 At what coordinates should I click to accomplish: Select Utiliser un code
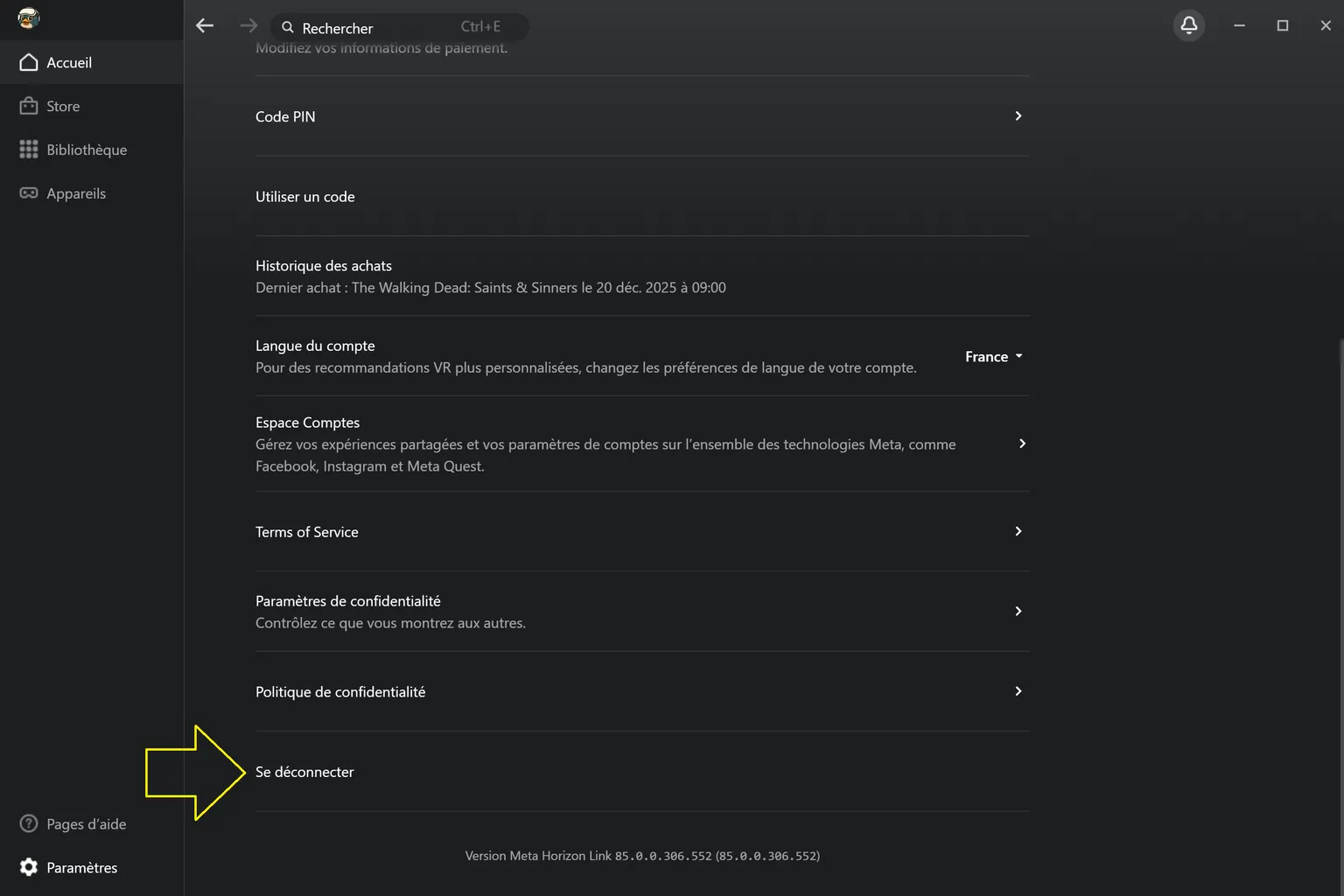(x=305, y=197)
